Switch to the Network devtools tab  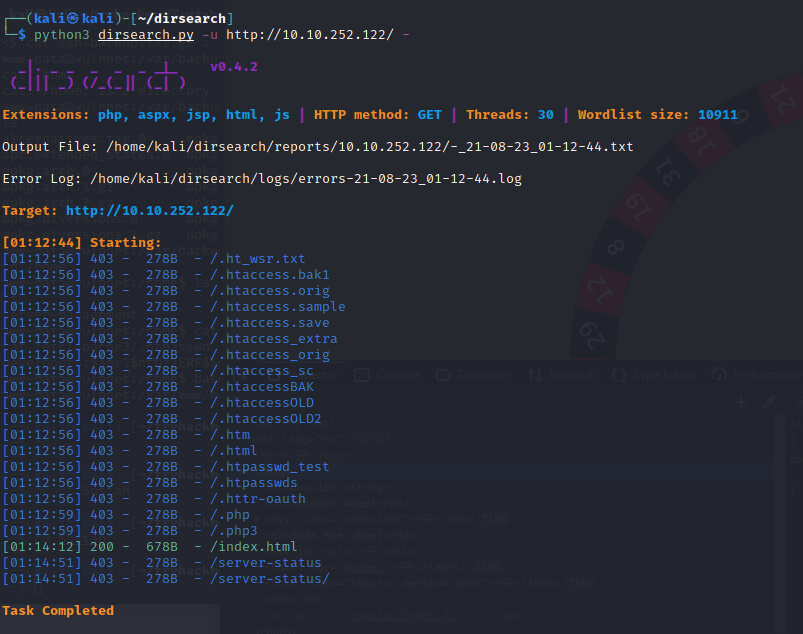[x=567, y=375]
